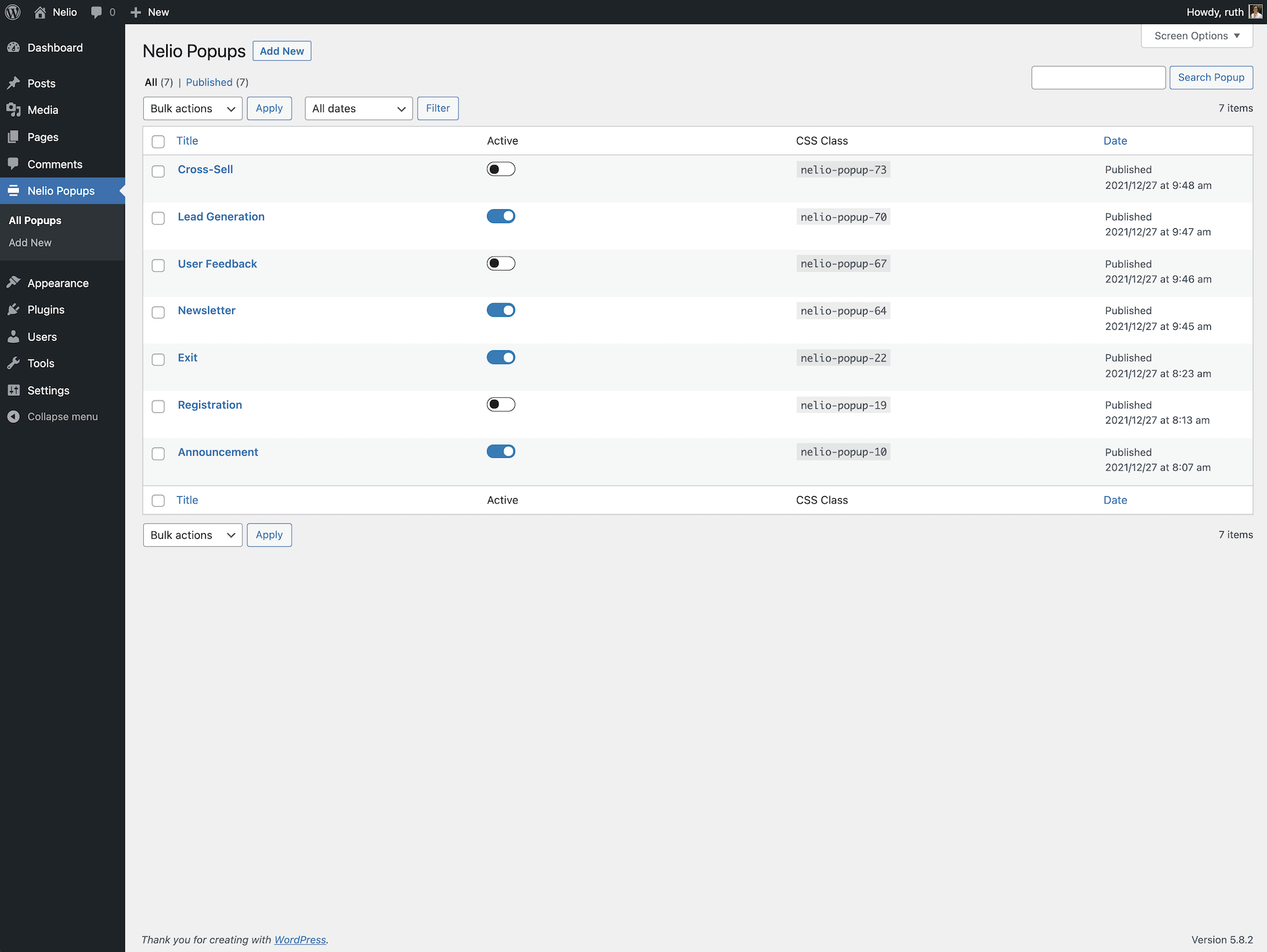
Task: Open the Registration popup title
Action: coord(210,405)
